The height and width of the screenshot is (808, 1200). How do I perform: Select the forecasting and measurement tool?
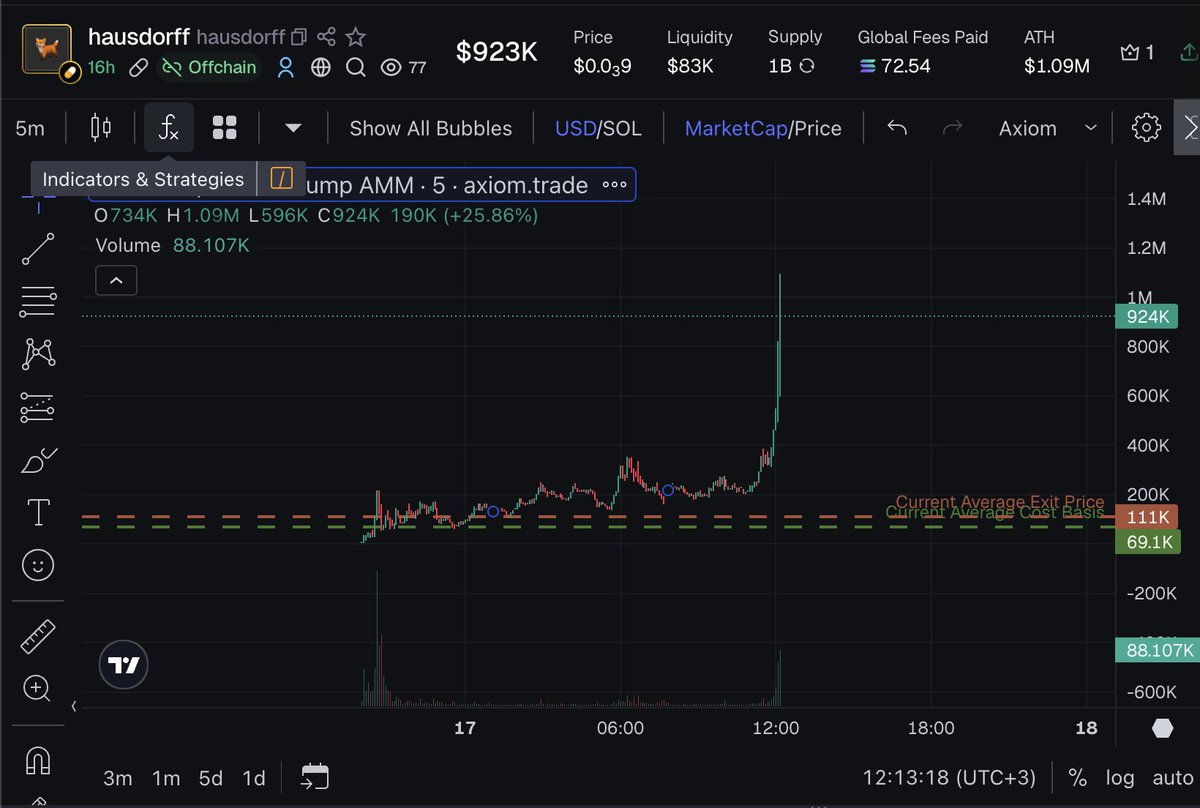point(38,407)
